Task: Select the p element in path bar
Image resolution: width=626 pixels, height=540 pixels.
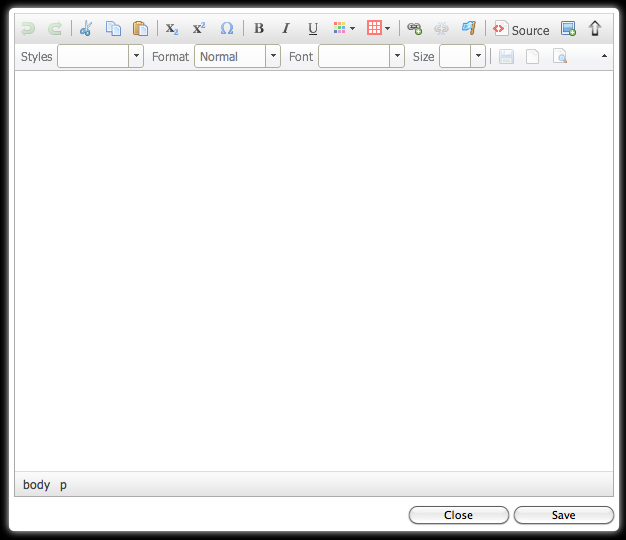Action: (63, 485)
